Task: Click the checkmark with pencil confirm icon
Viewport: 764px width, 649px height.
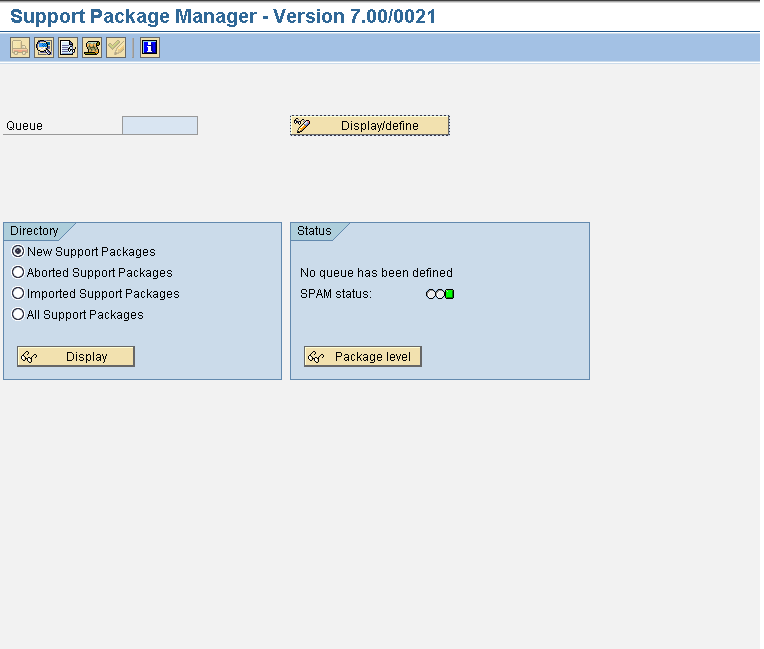Action: 116,48
